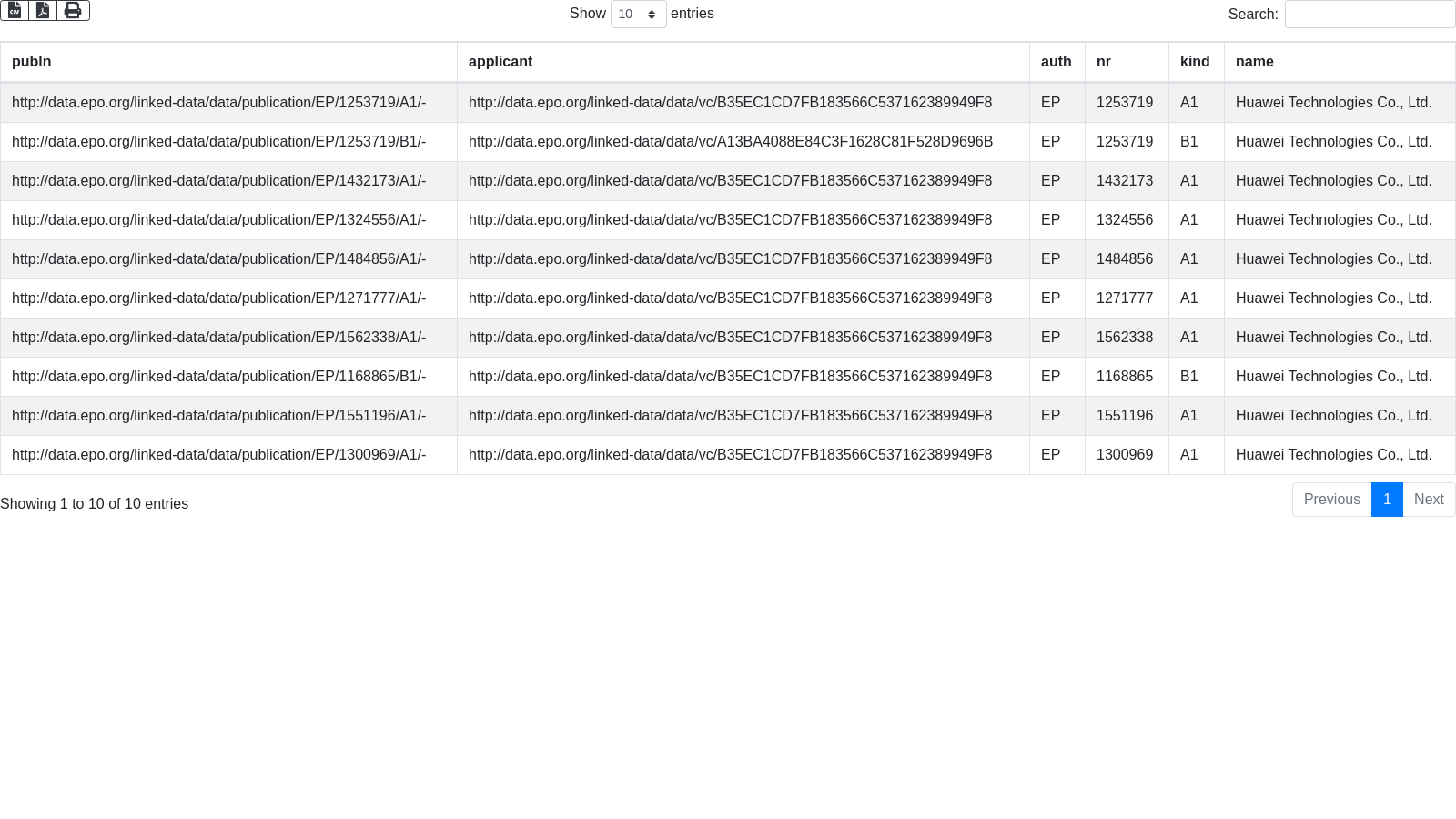Sort table by publn column header

[x=32, y=62]
